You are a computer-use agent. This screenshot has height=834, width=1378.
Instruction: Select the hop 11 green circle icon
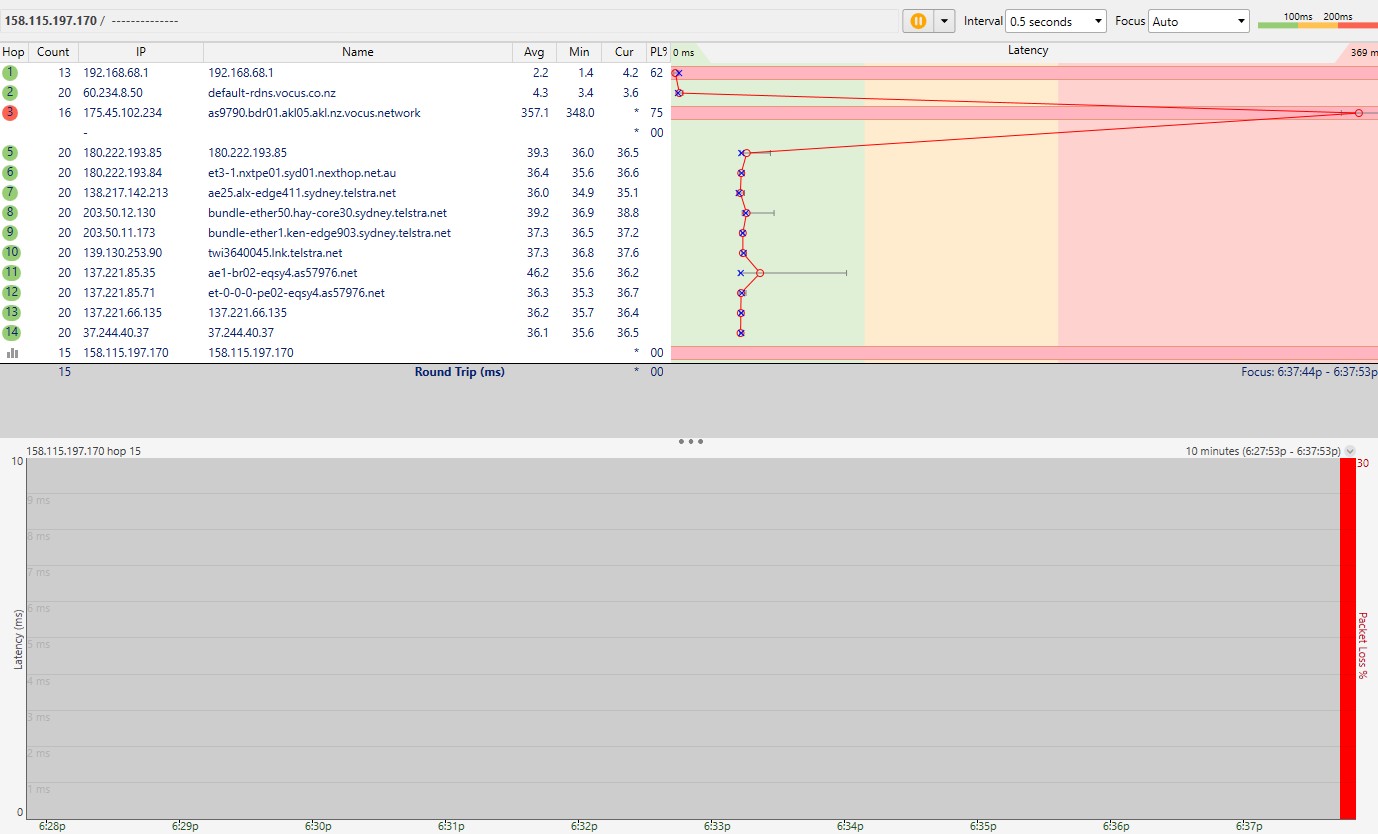11,273
